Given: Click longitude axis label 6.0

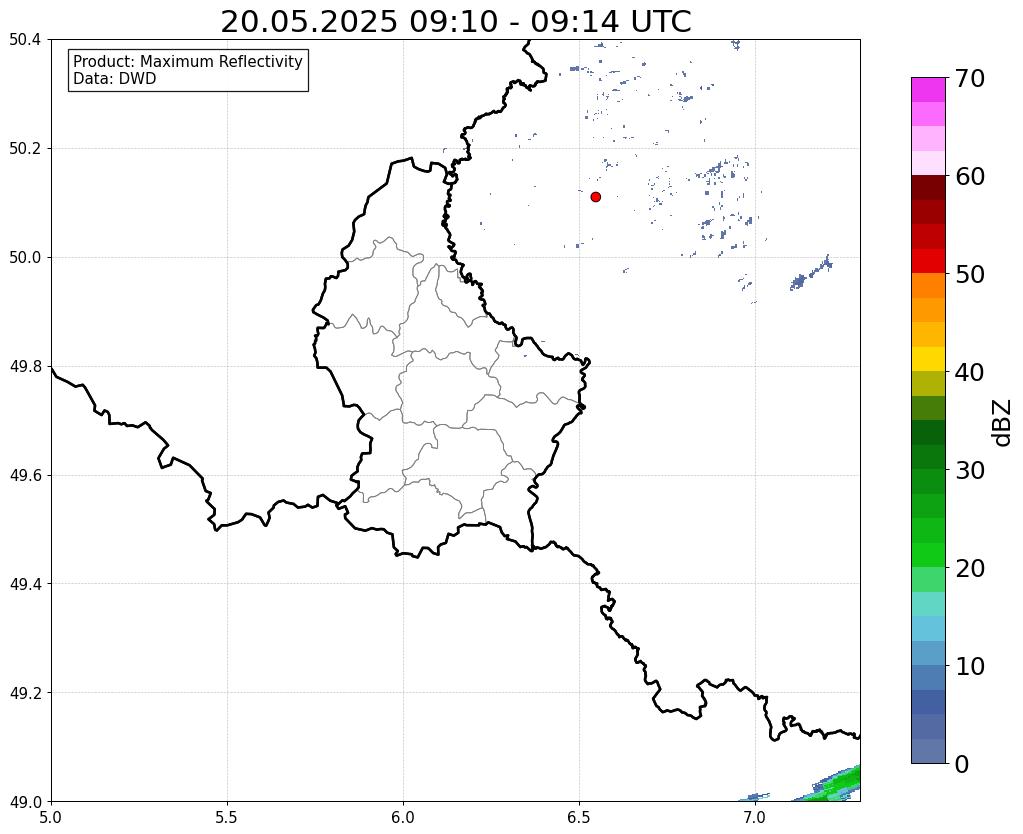Looking at the screenshot, I should tap(403, 818).
